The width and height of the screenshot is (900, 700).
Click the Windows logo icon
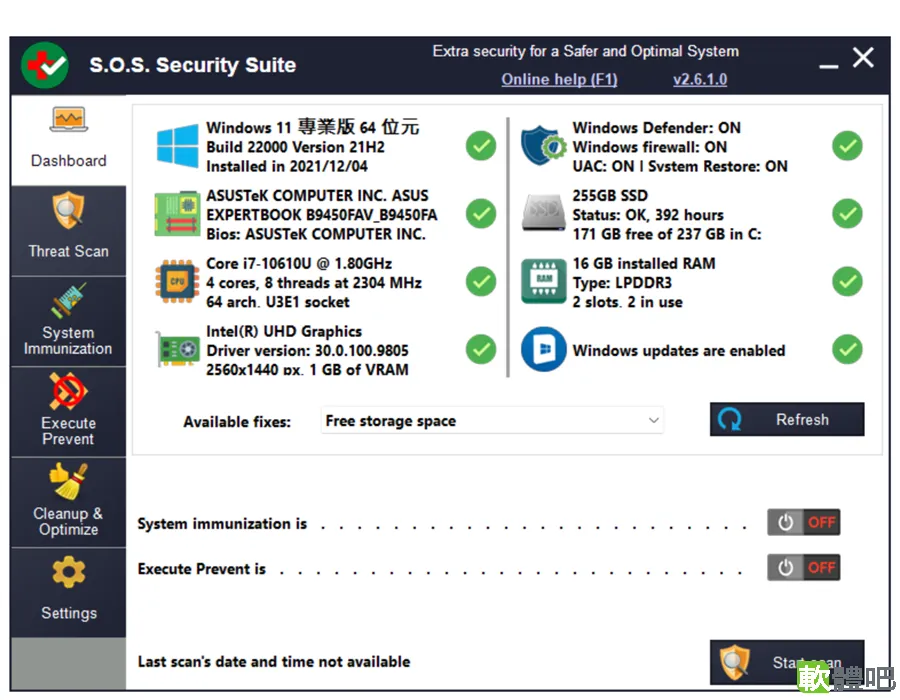(177, 146)
